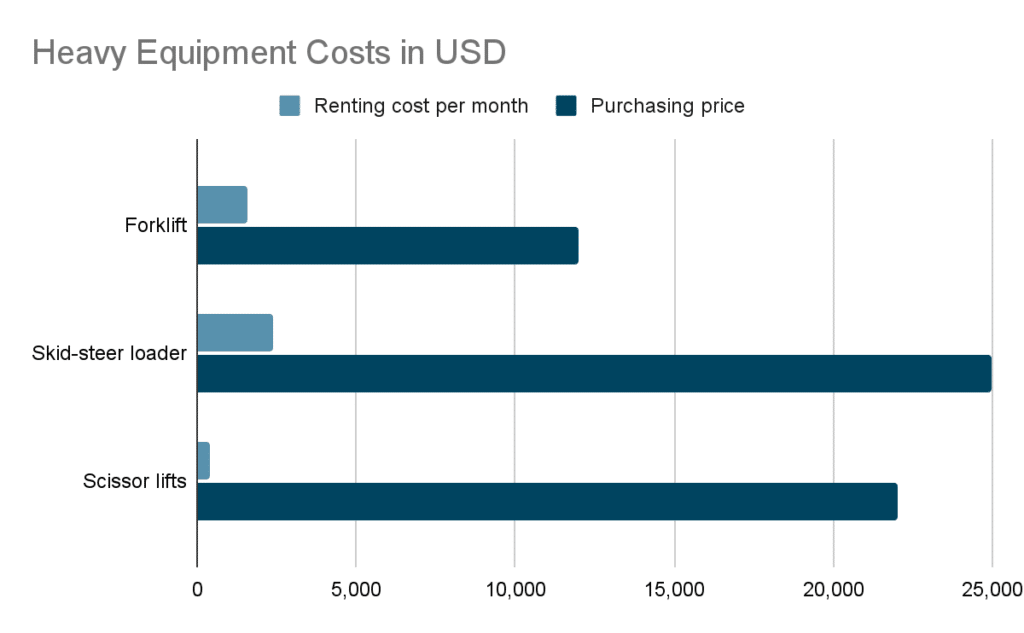This screenshot has height=633, width=1024.
Task: Click the Scissor lifts renting cost bar
Action: point(203,461)
